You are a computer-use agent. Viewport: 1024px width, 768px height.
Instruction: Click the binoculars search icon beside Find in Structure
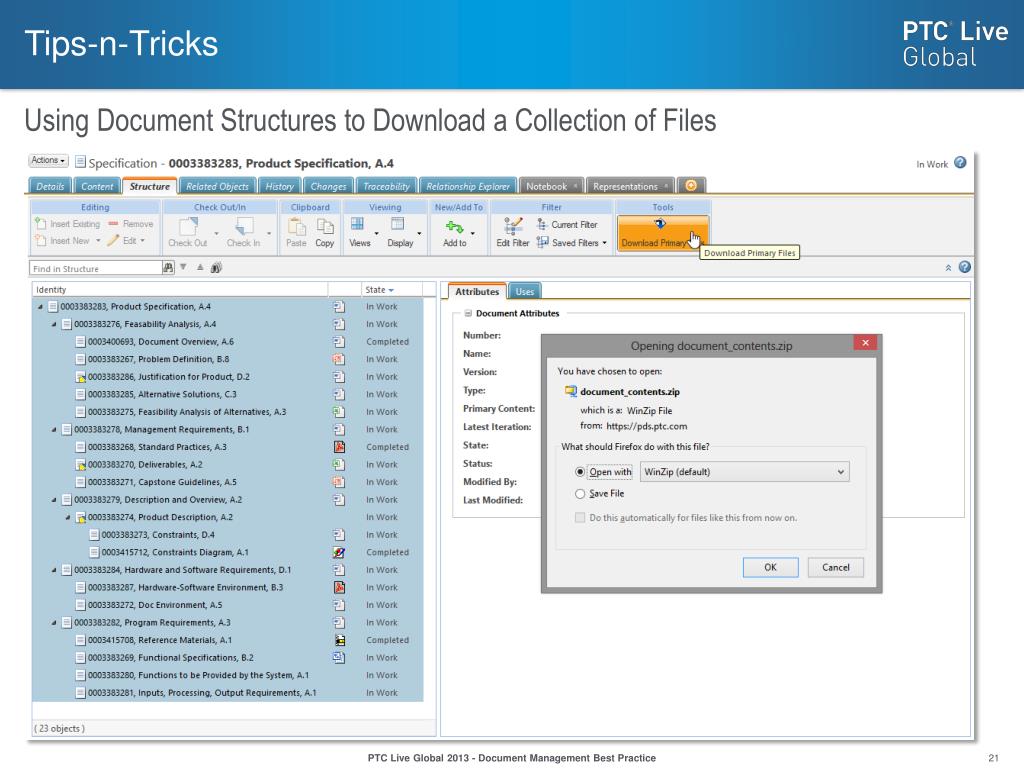[168, 267]
